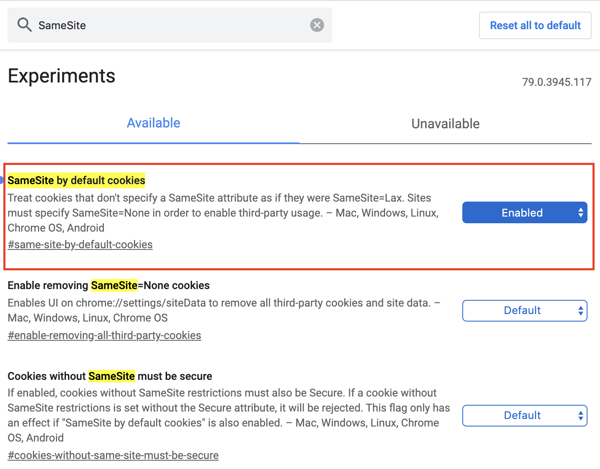The image size is (600, 469).
Task: Click the version number 79.0.3945.117
Action: [556, 82]
